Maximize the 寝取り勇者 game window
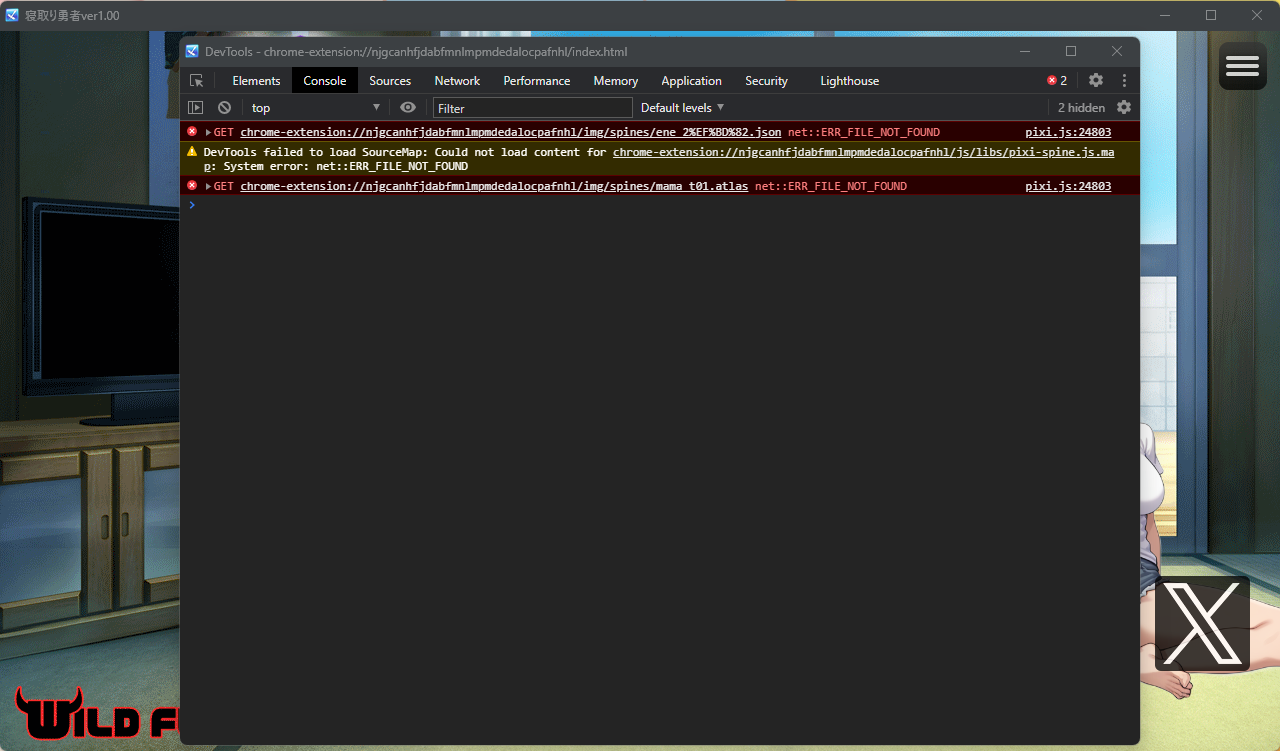Image resolution: width=1280 pixels, height=751 pixels. tap(1211, 15)
